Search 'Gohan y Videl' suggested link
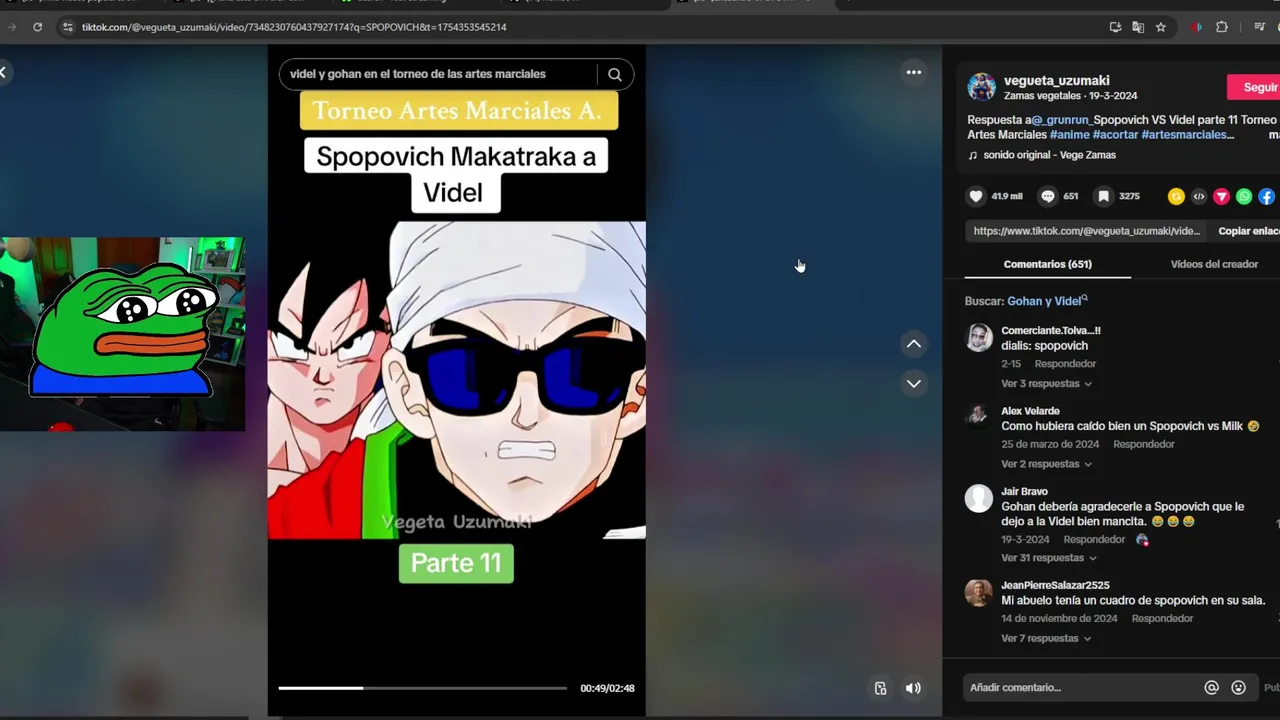1280x720 pixels. 1047,301
